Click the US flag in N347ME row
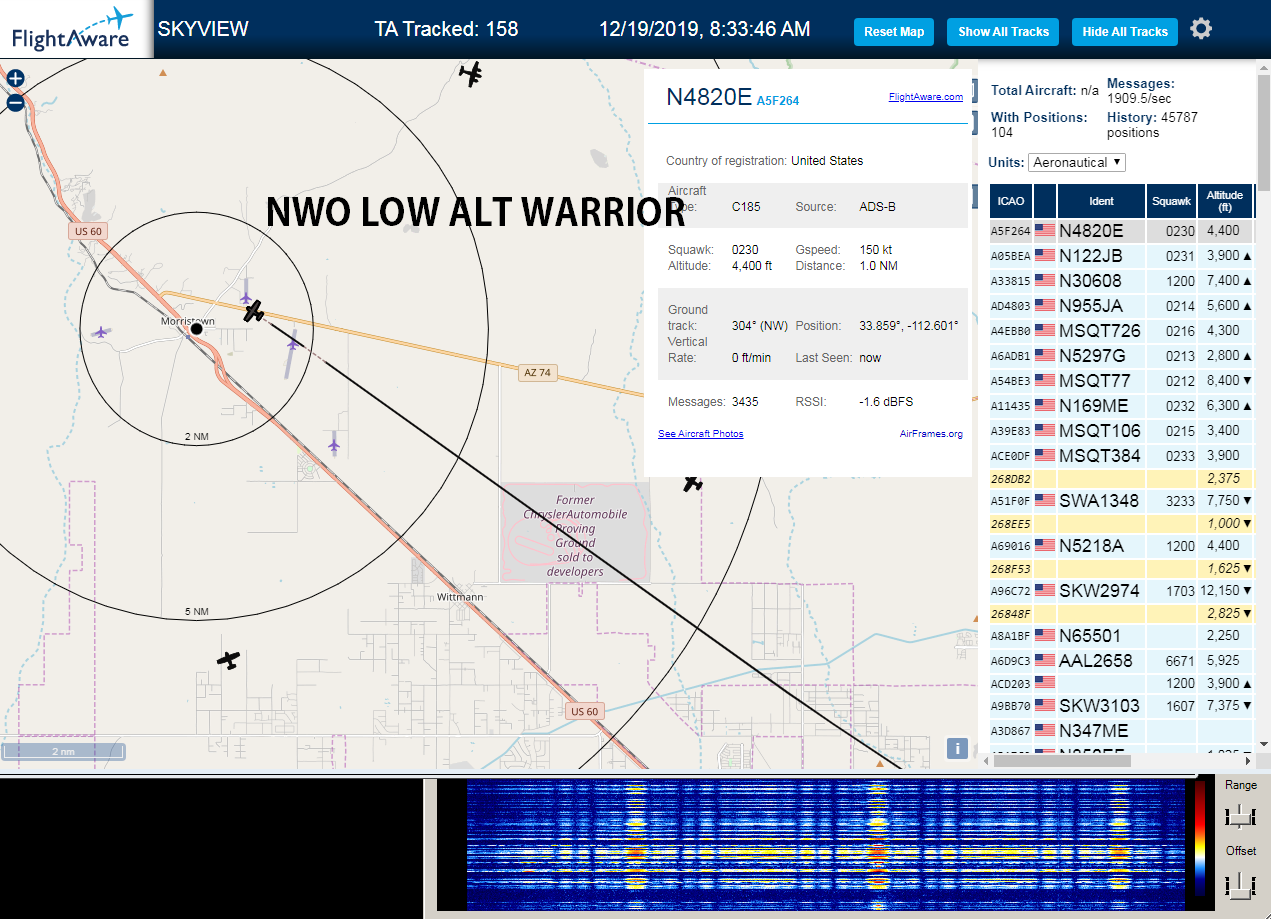The width and height of the screenshot is (1271, 919). pyautogui.click(x=1046, y=731)
